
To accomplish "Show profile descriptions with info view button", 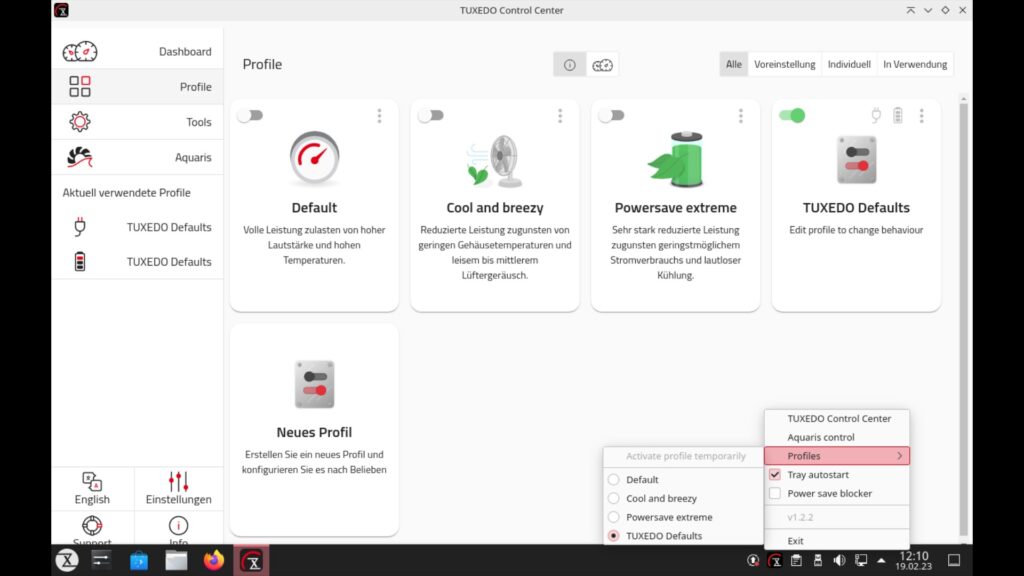I will (569, 65).
